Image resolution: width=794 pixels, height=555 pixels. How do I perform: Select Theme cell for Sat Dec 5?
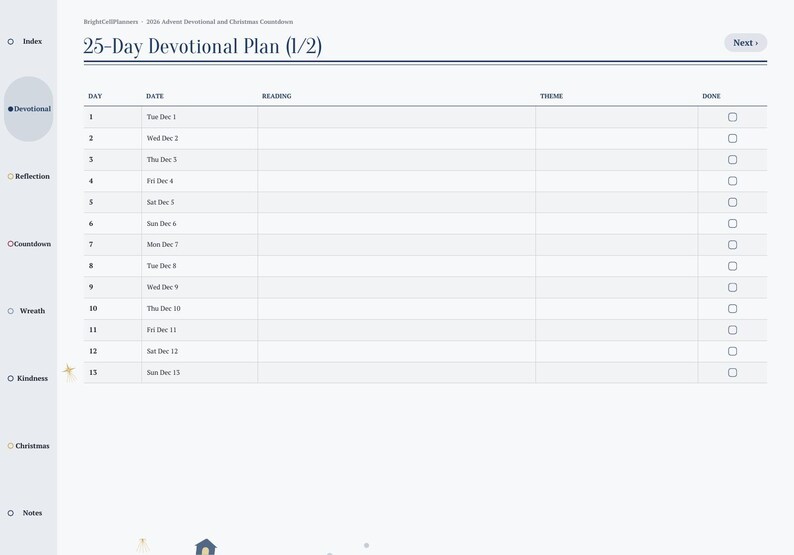tap(617, 202)
